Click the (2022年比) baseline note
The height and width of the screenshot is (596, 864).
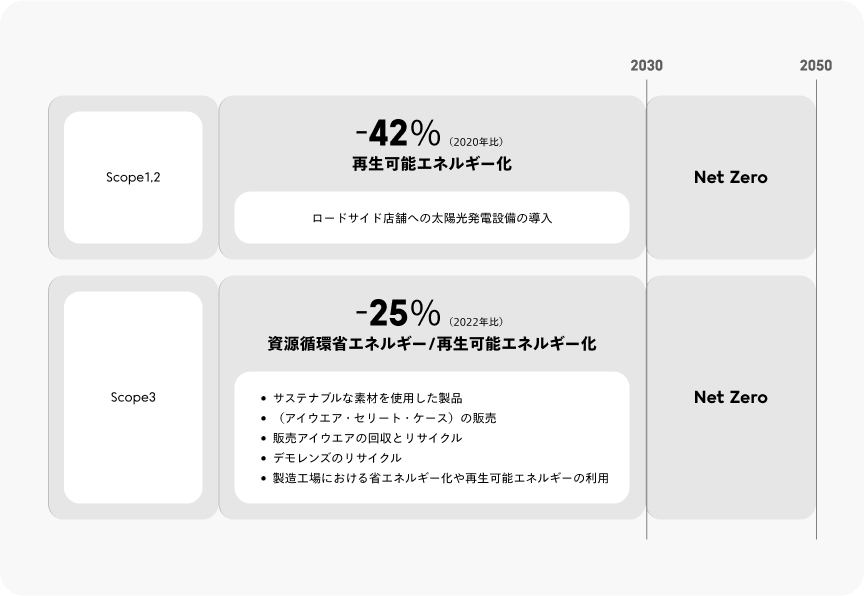(476, 321)
